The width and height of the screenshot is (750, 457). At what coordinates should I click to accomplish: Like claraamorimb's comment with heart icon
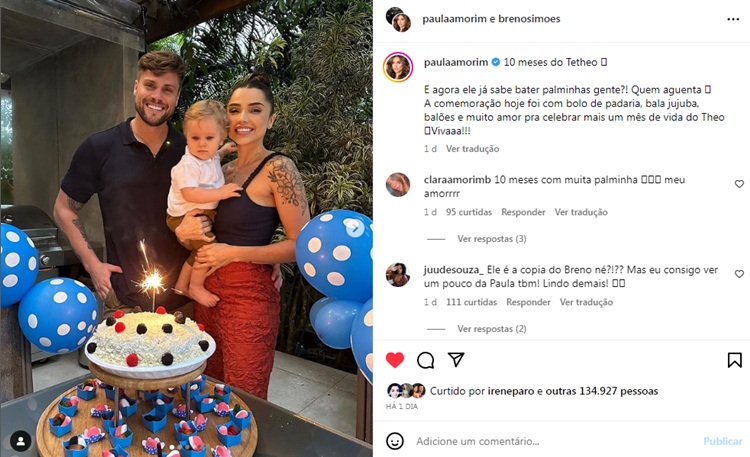click(739, 184)
